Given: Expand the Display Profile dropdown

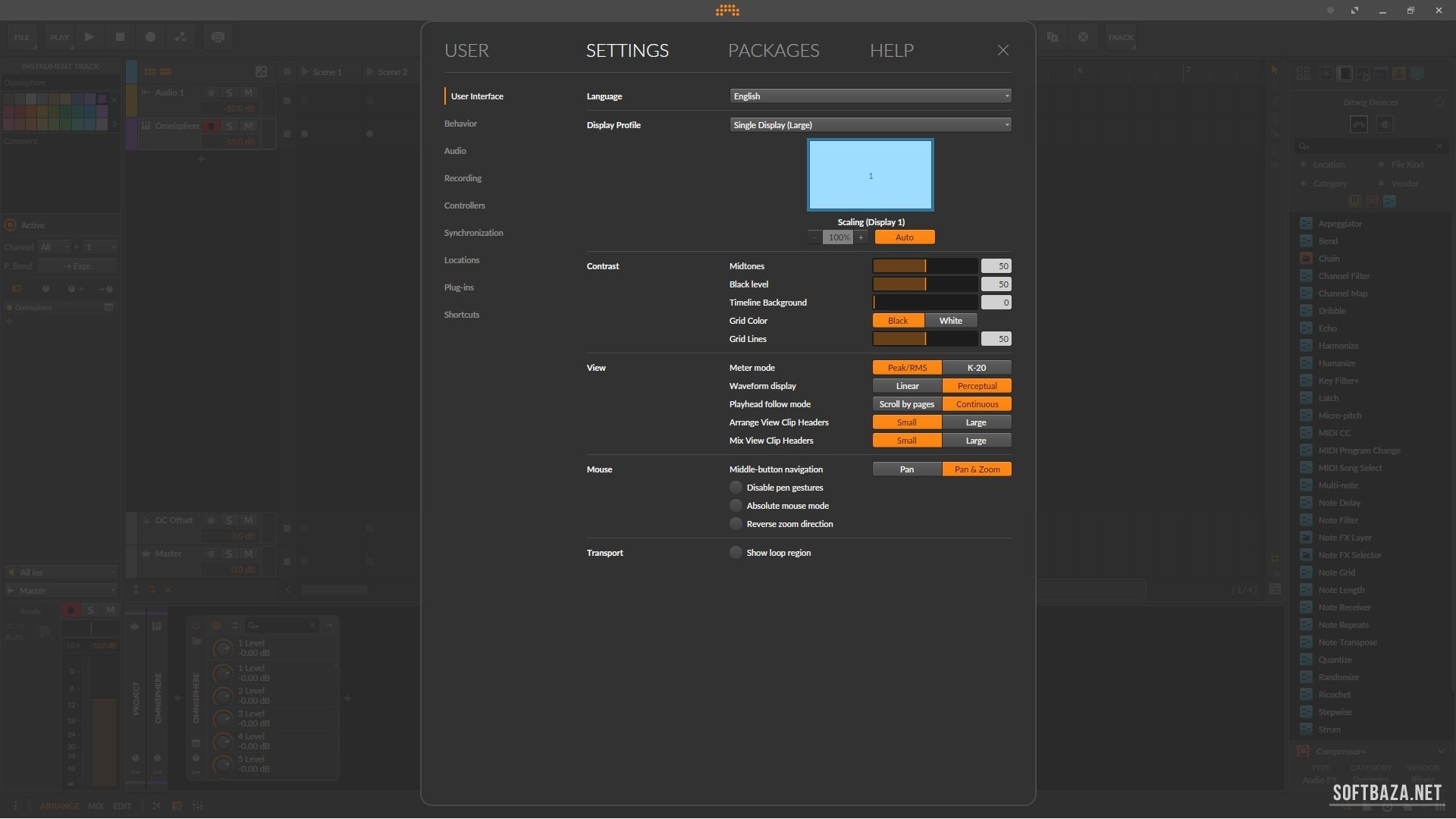Looking at the screenshot, I should coord(870,125).
